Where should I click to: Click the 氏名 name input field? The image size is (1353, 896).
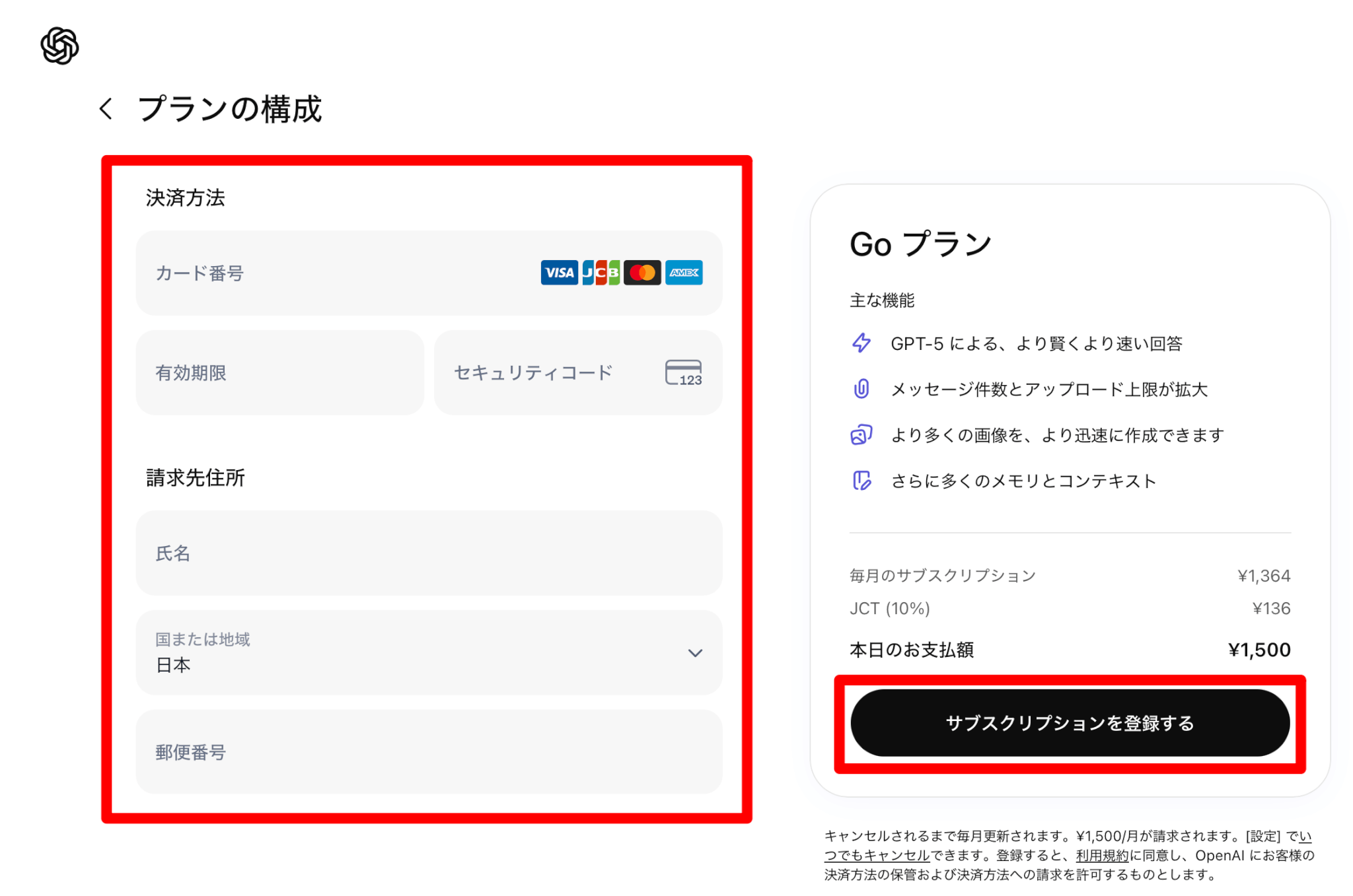click(x=429, y=553)
